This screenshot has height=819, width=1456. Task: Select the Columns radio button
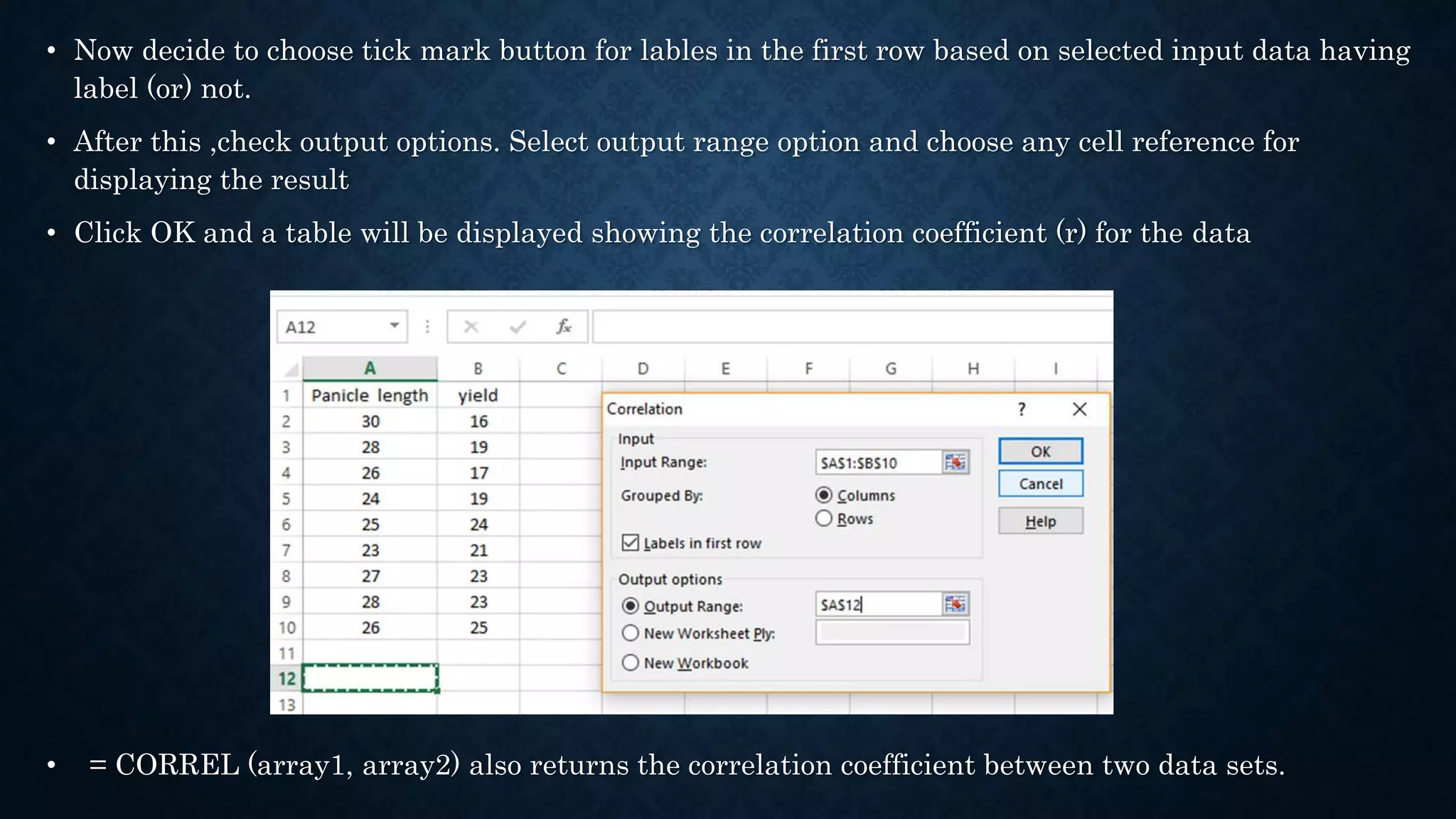(823, 495)
